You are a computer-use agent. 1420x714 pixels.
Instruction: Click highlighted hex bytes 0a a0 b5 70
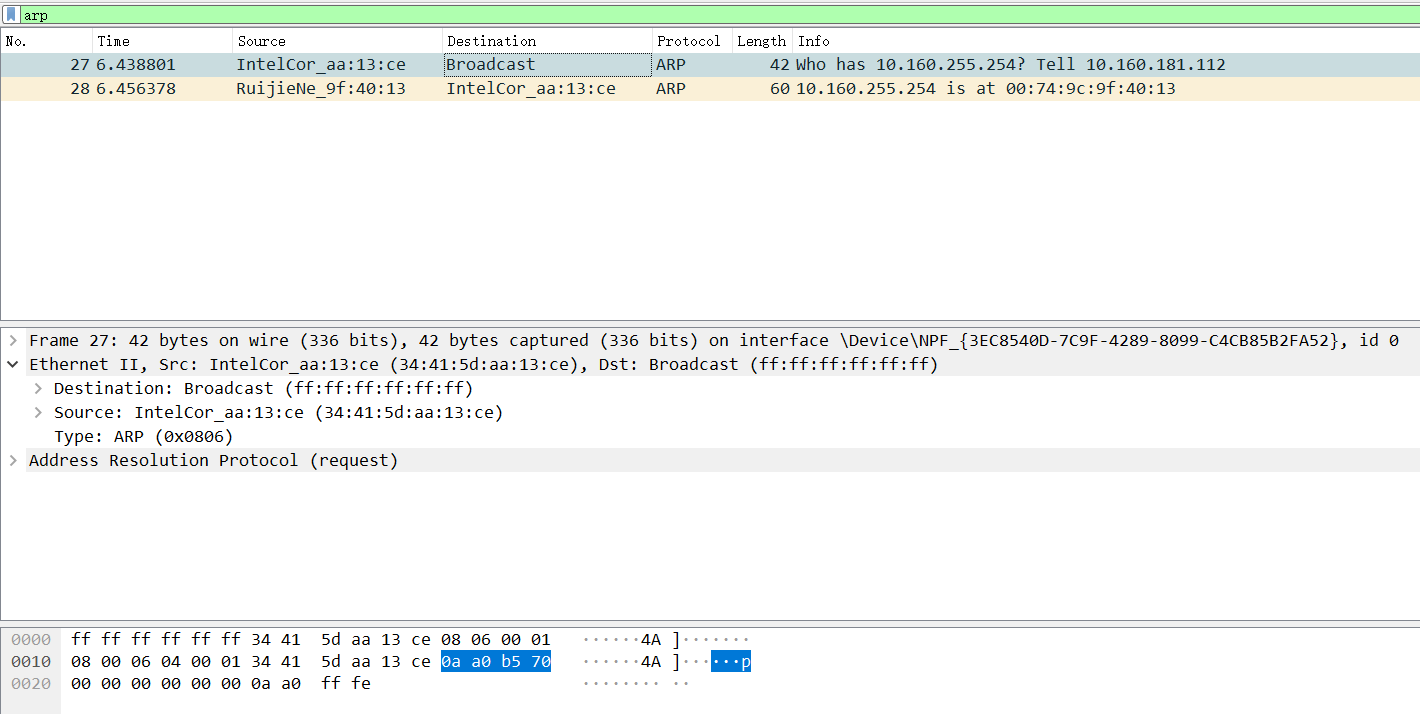point(496,662)
